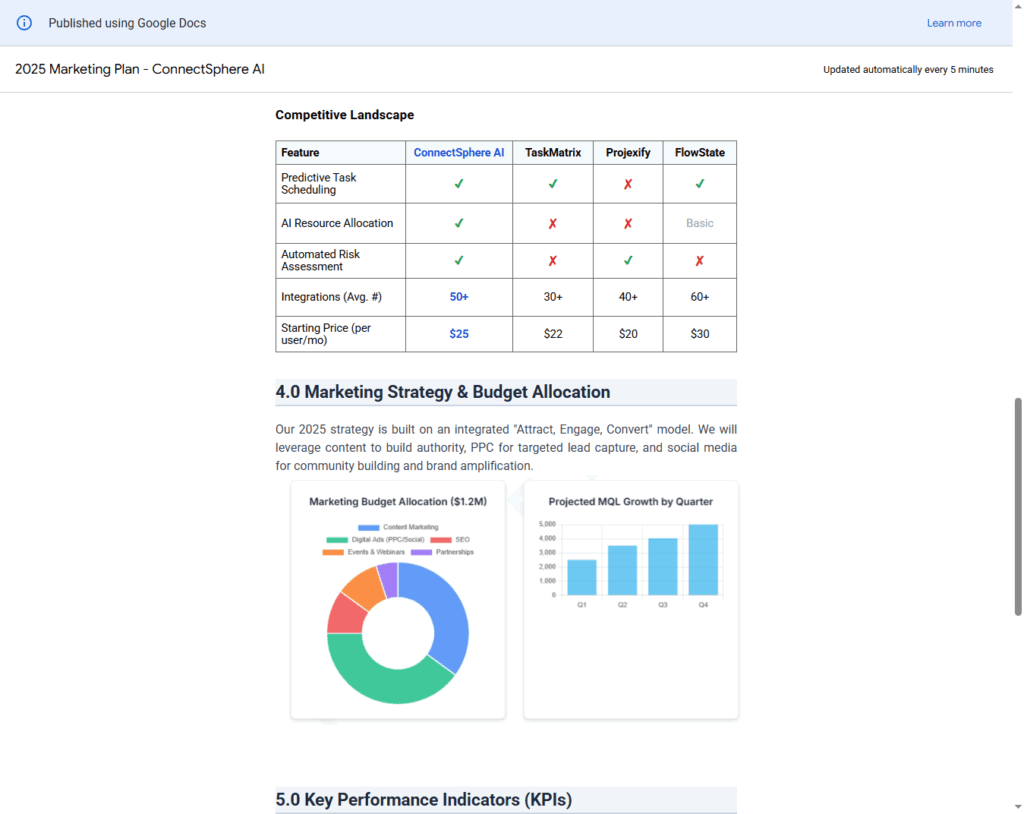Click the 'ConnectSphere AI' column header
1024x814 pixels.
458,152
